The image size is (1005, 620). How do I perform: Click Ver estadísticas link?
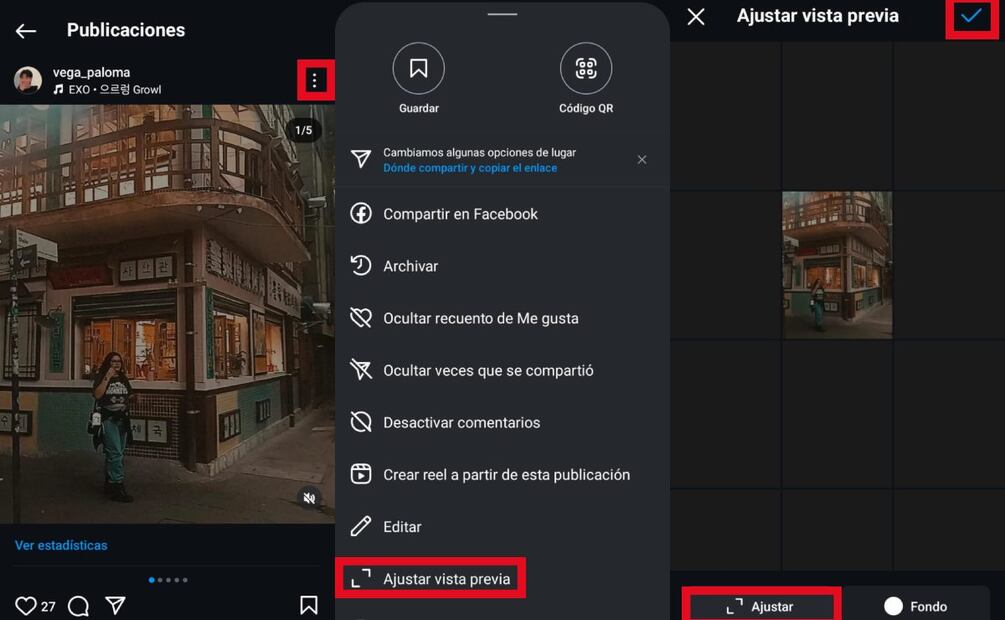coord(61,545)
